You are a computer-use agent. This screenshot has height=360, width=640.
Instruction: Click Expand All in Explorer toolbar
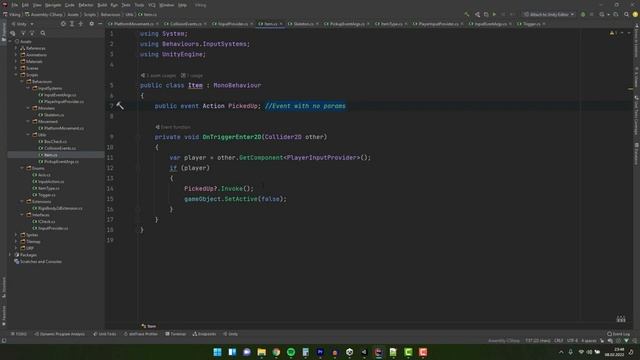pyautogui.click(x=72, y=24)
